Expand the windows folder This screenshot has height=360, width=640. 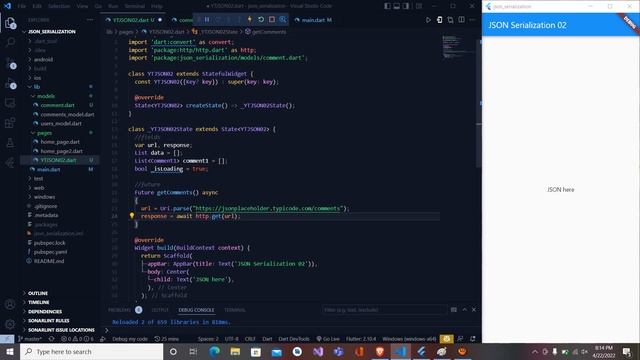44,197
